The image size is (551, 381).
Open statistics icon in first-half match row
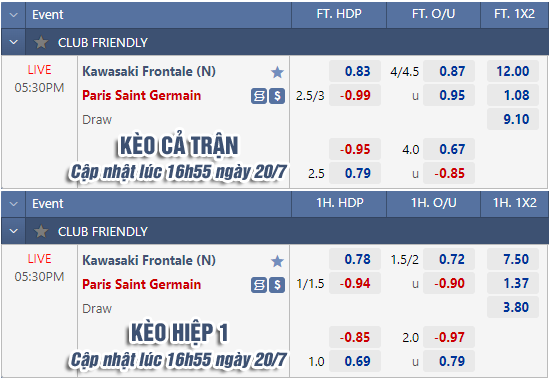click(259, 285)
